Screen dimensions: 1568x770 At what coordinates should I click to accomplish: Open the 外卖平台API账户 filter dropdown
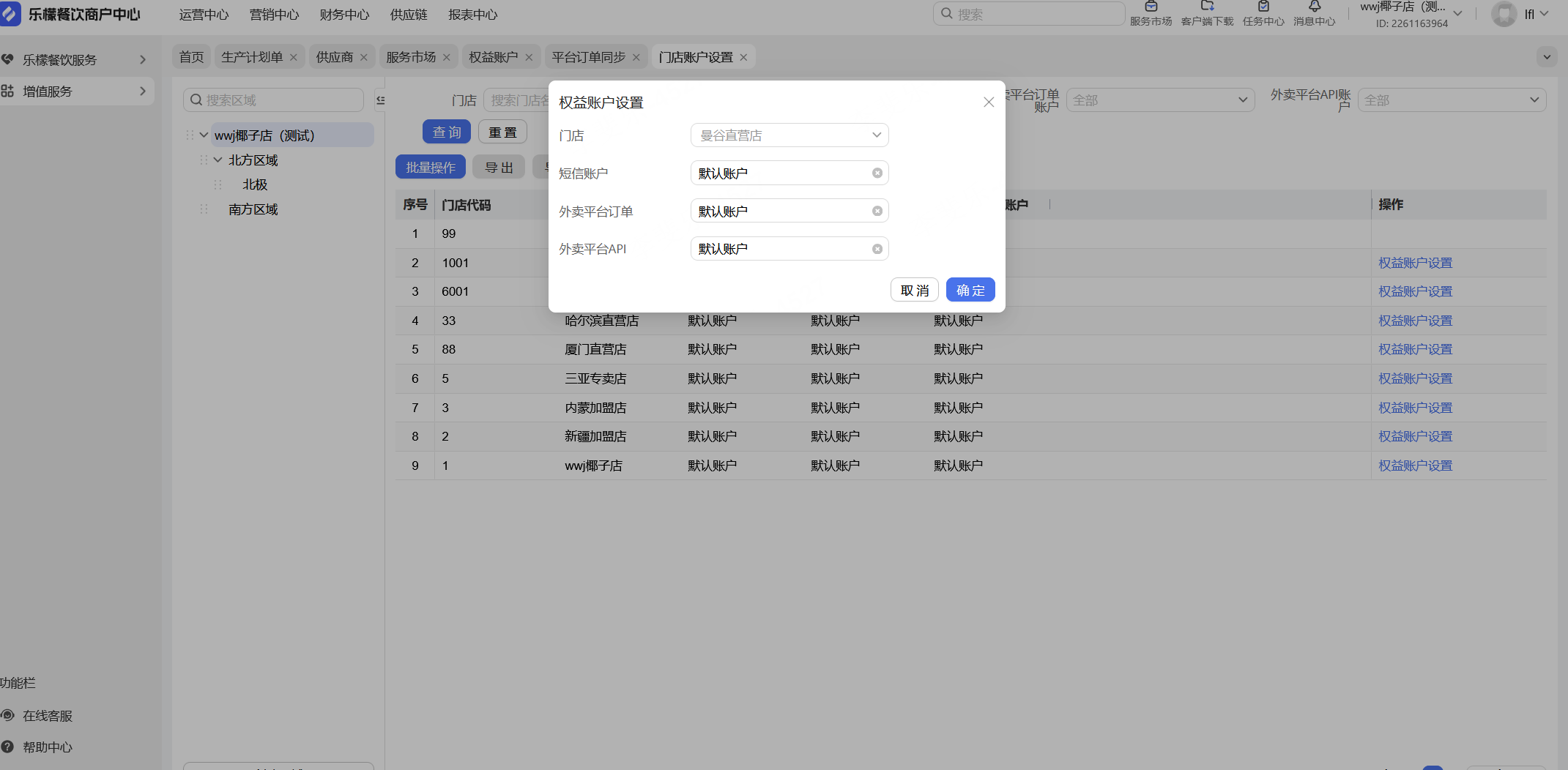pos(1452,100)
